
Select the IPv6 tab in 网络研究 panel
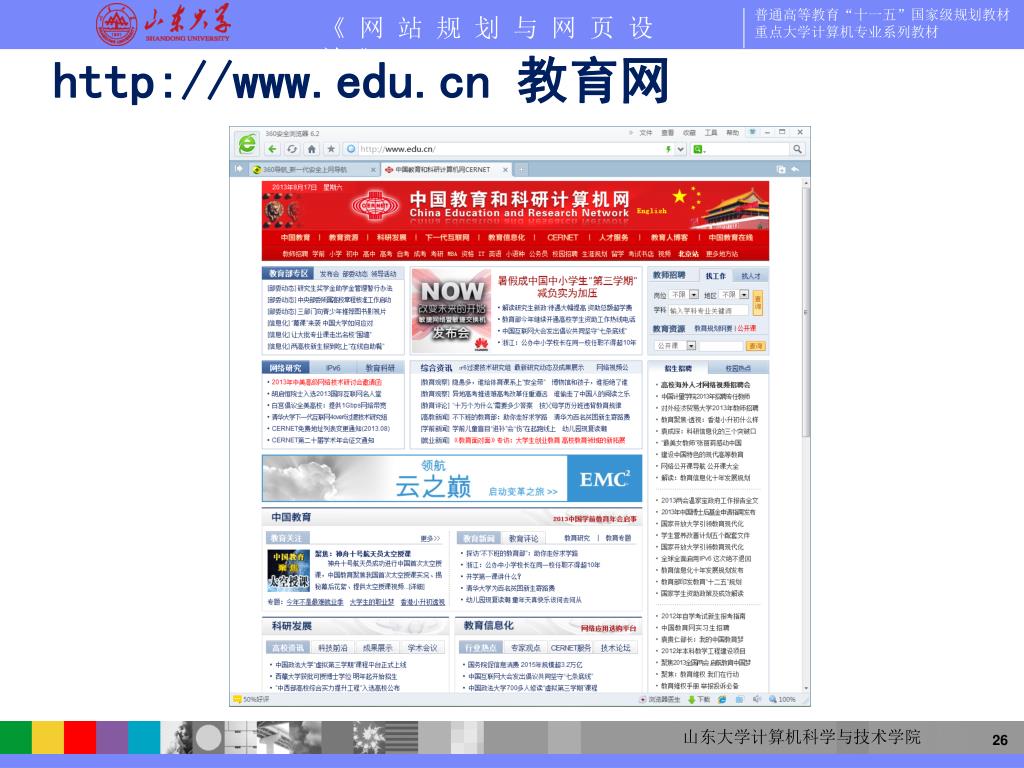[333, 368]
